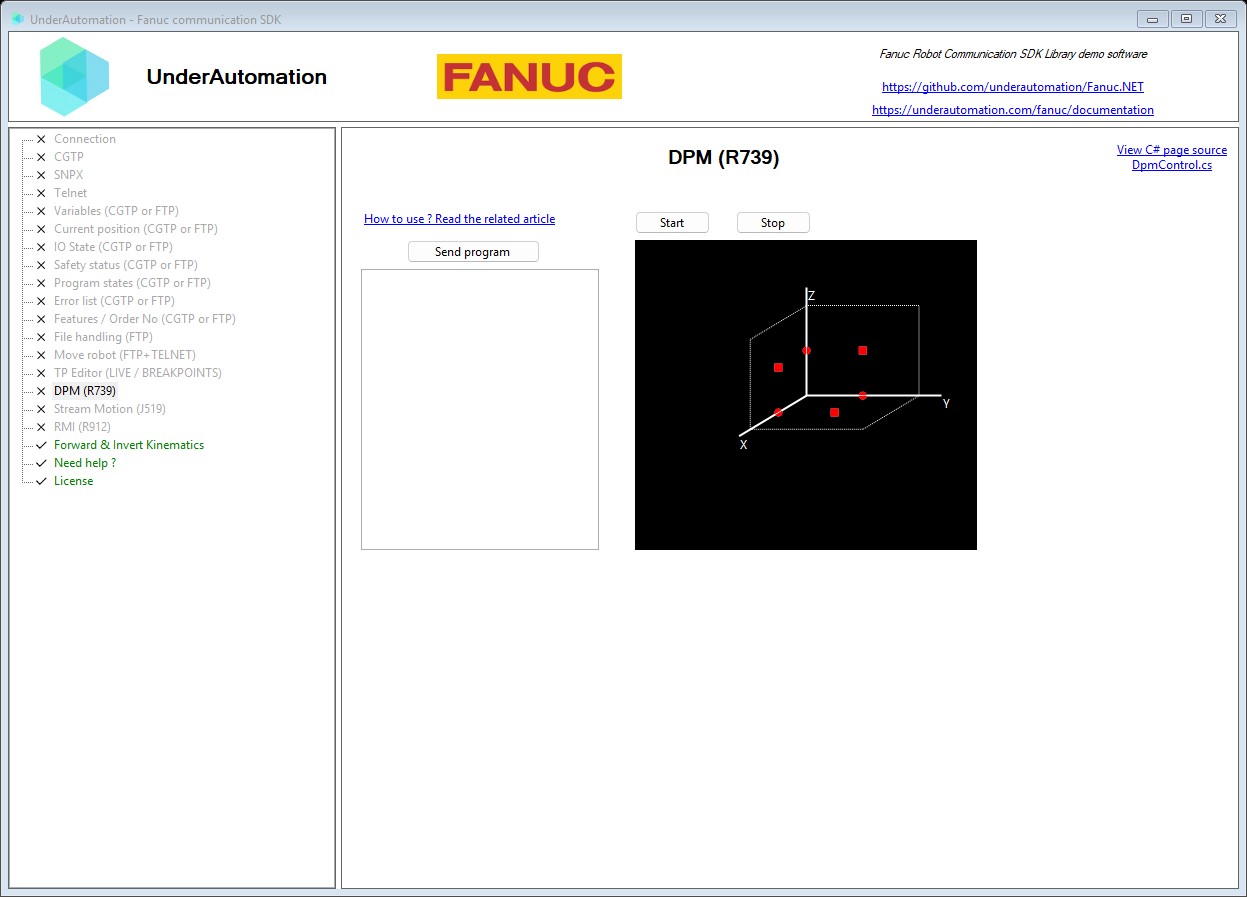Open the Connection tree item

point(85,139)
